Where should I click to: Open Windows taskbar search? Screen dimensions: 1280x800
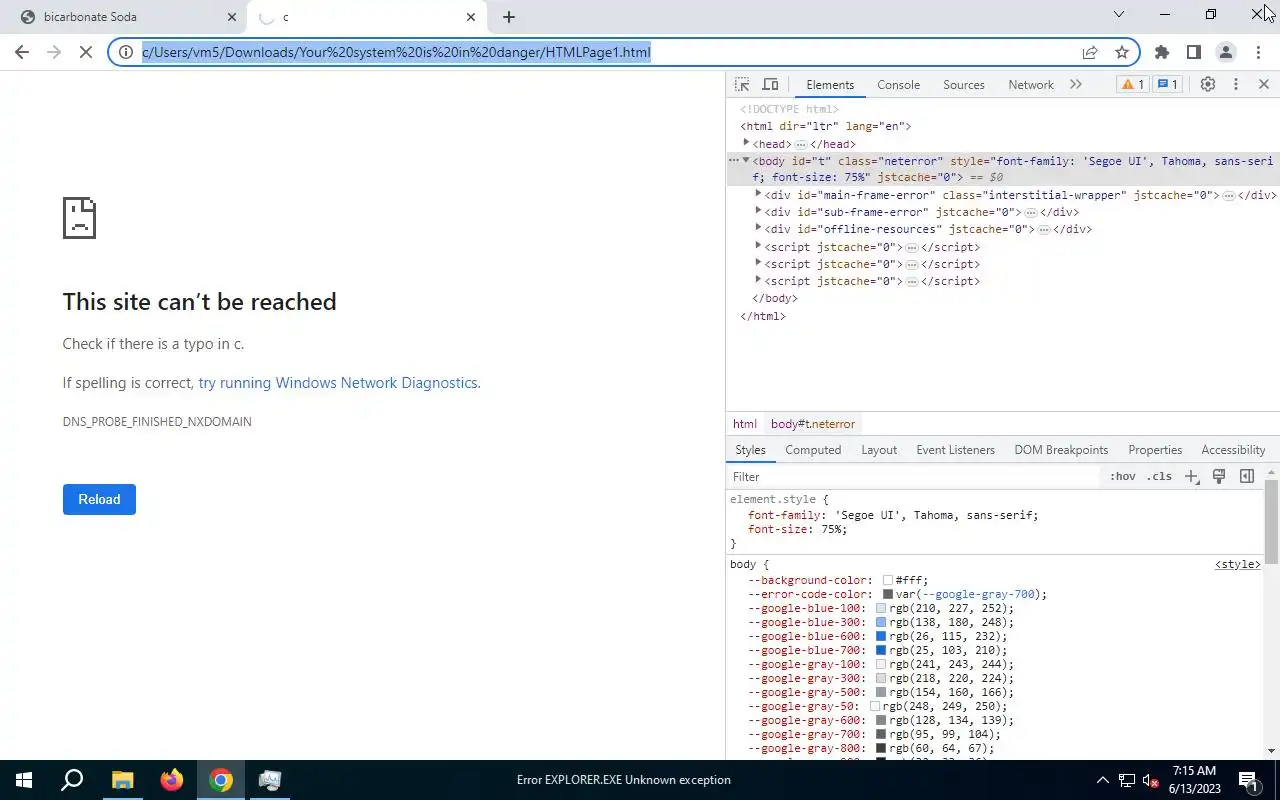(x=72, y=780)
